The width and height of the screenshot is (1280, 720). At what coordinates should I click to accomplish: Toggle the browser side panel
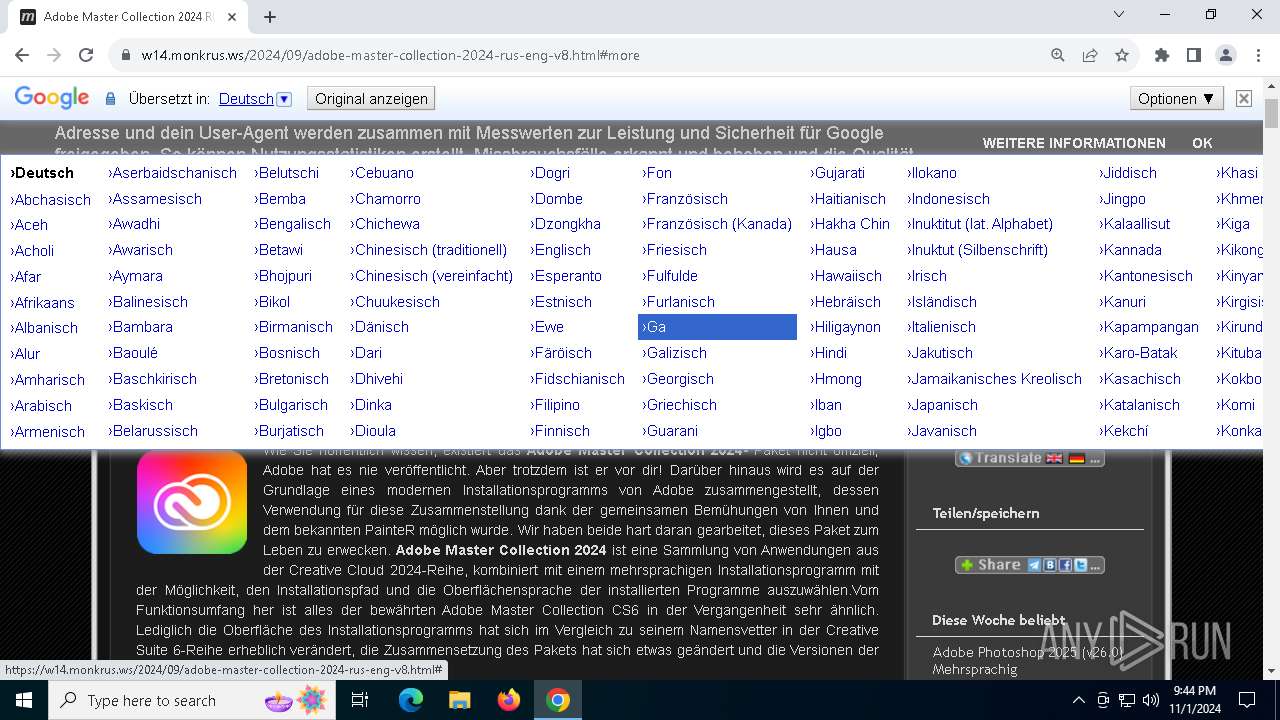(1194, 55)
